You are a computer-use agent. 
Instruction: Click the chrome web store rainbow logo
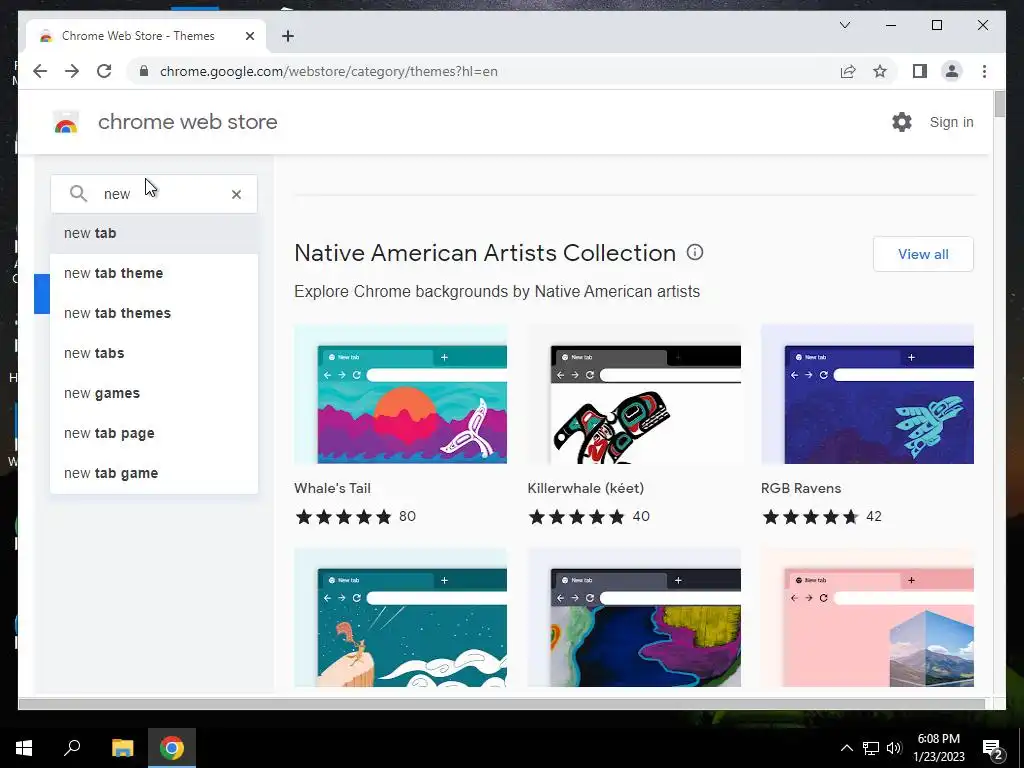[x=66, y=122]
